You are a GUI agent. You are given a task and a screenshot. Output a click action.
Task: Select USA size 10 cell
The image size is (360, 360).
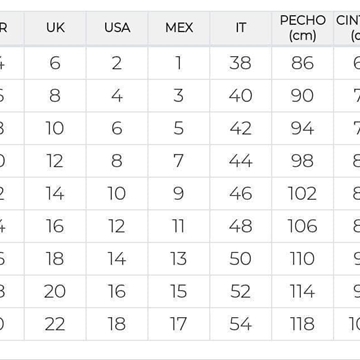(x=117, y=193)
